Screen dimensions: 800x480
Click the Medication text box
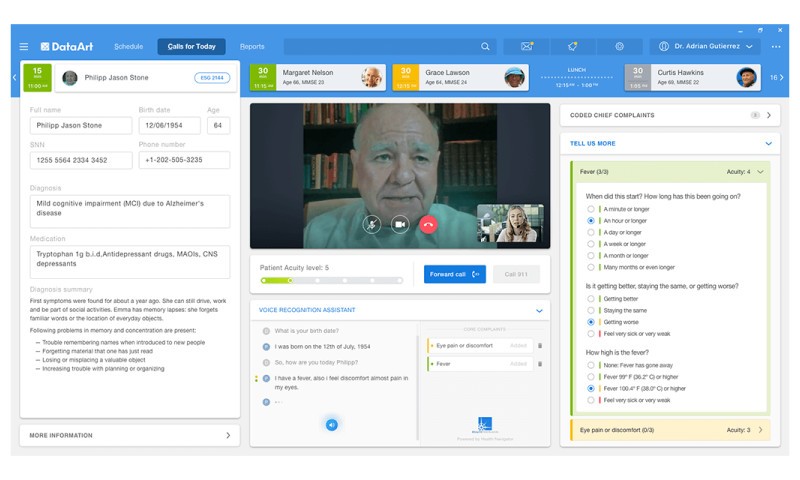130,262
